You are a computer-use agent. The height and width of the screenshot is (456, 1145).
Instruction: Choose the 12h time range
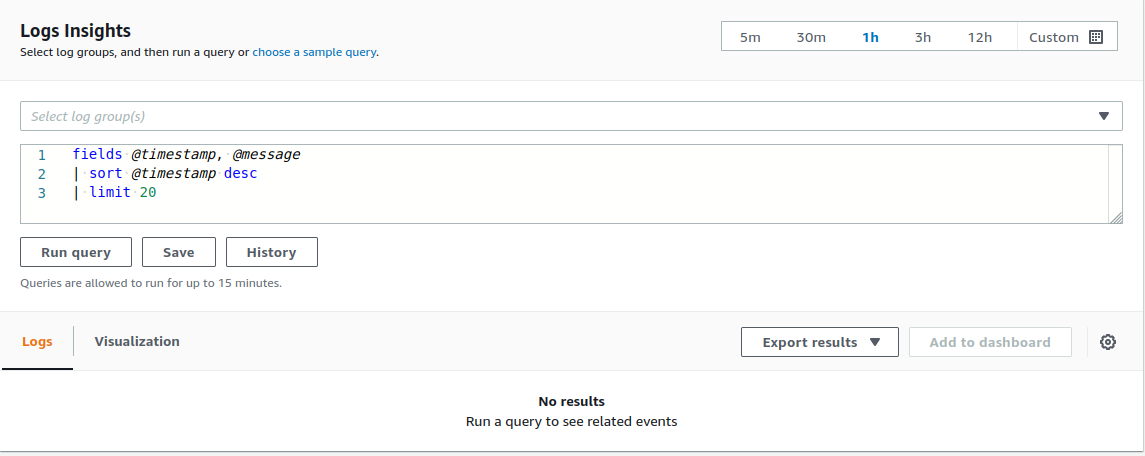point(980,37)
